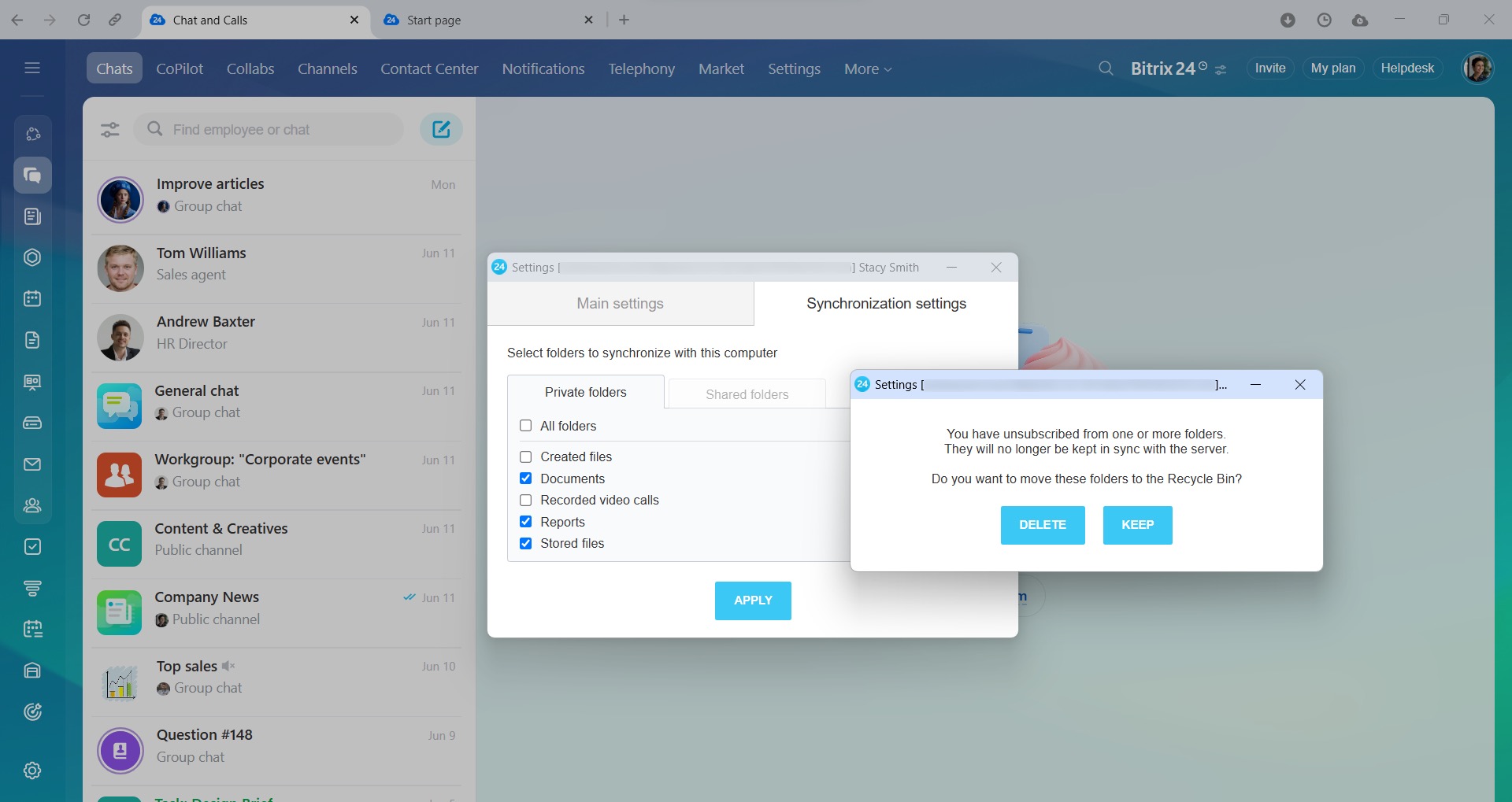
Task: Uncheck the Documents folder checkbox
Action: [x=526, y=479]
